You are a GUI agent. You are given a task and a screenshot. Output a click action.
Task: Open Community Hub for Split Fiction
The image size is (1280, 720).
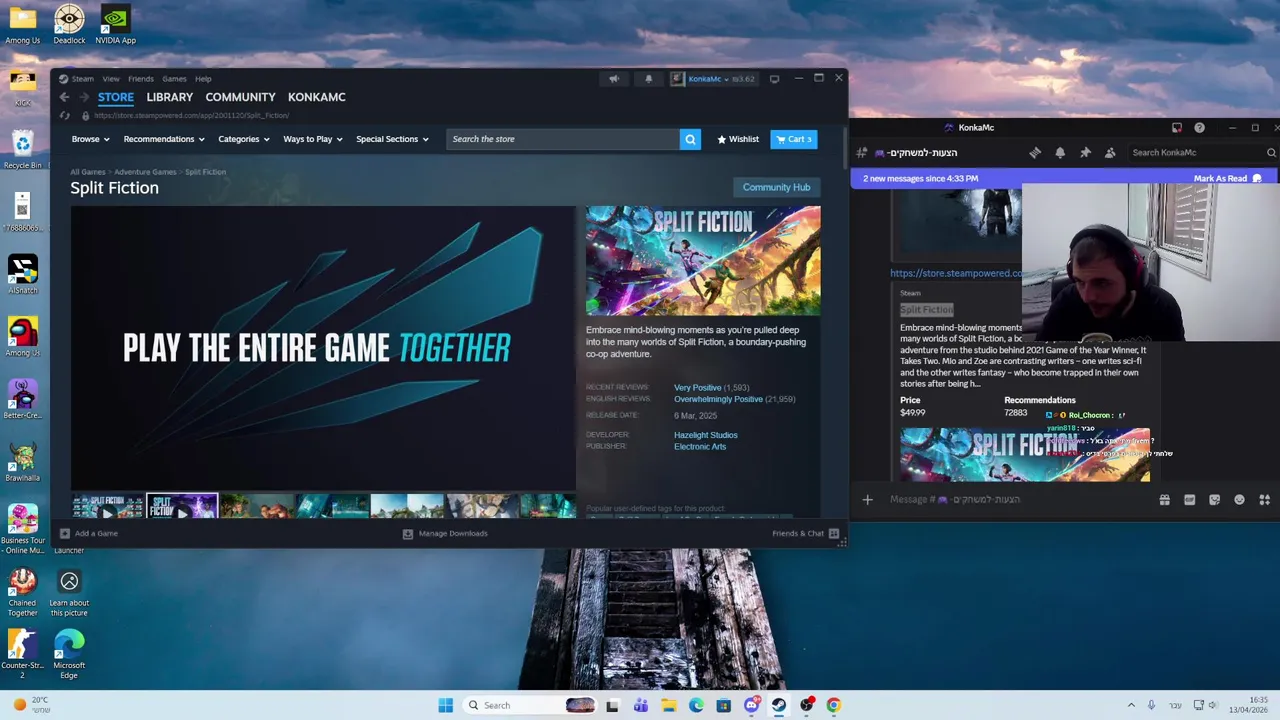point(776,187)
